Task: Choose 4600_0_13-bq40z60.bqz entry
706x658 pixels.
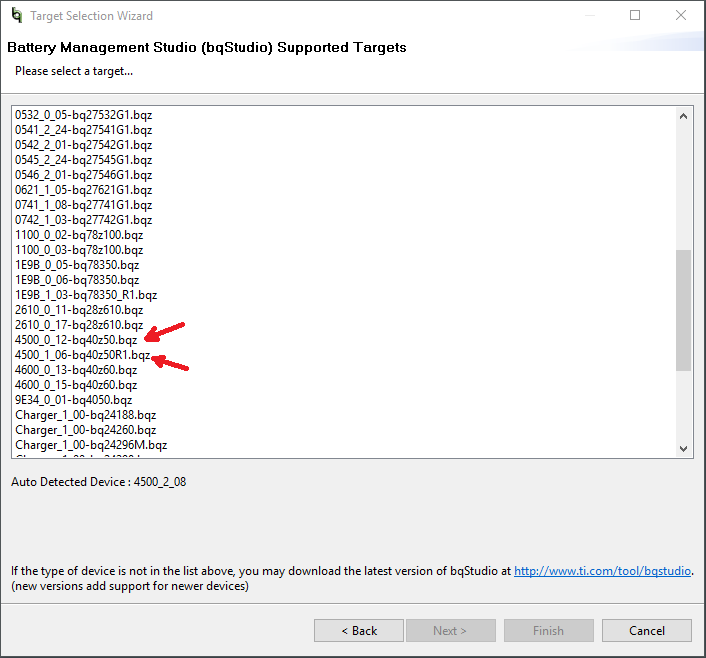Action: 76,370
